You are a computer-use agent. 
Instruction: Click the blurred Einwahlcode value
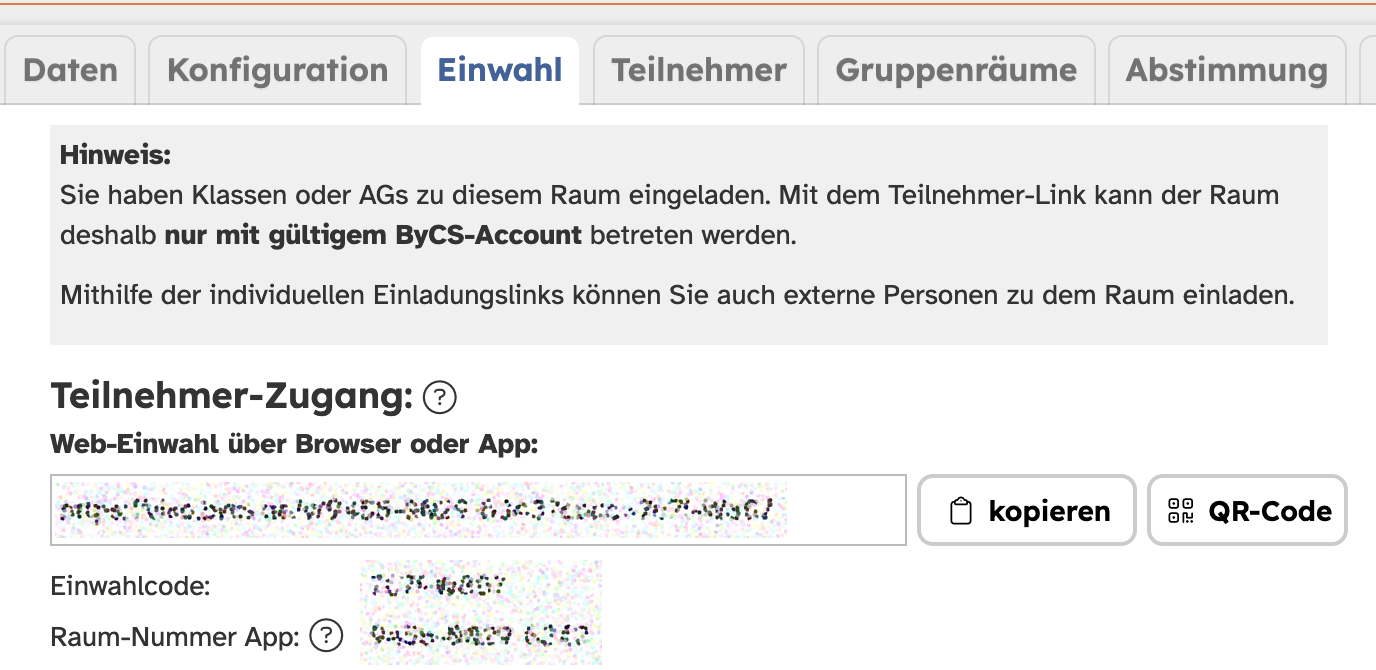pos(433,586)
